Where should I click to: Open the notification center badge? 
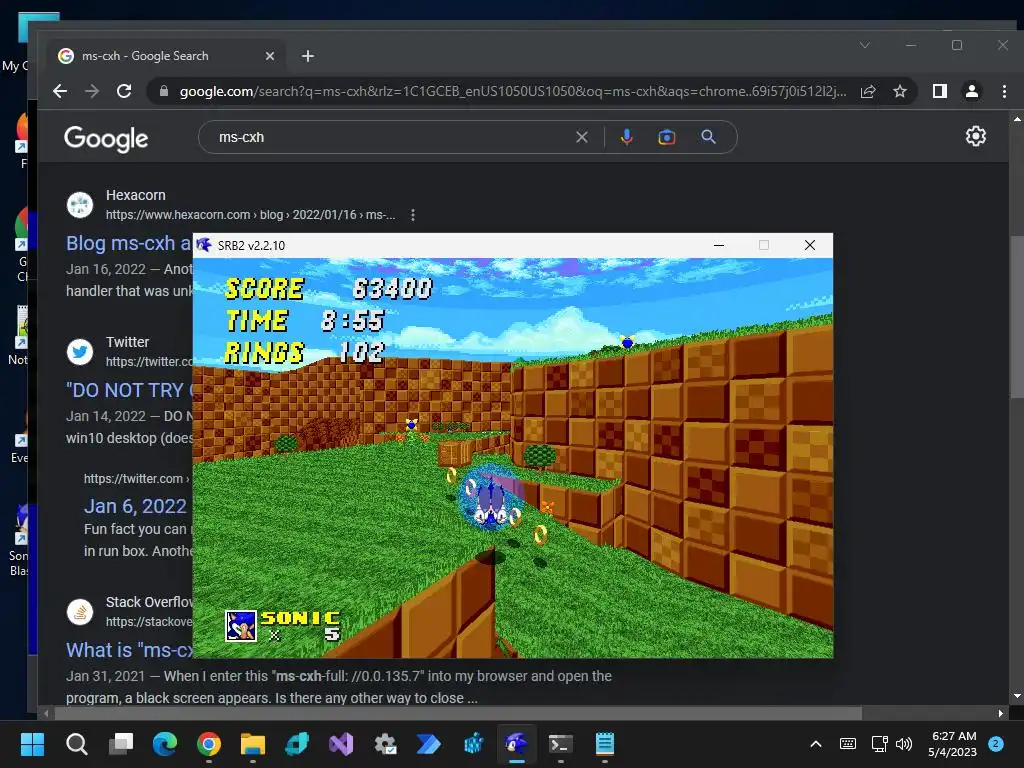click(996, 743)
